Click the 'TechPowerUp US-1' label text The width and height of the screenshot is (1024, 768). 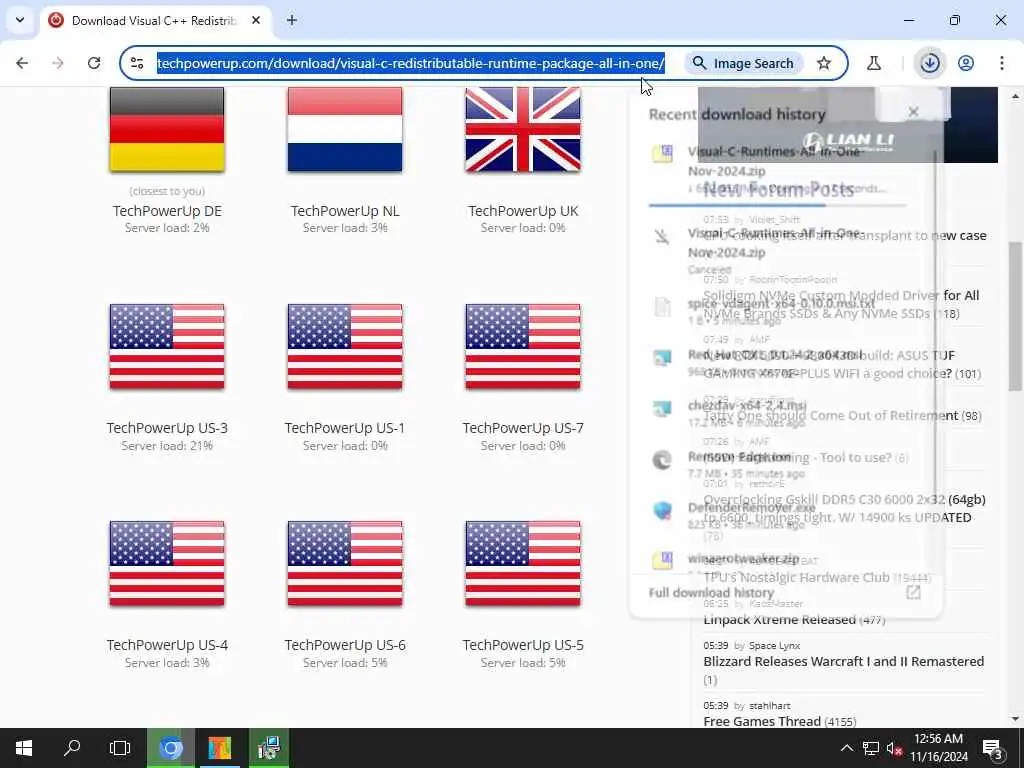coord(345,428)
